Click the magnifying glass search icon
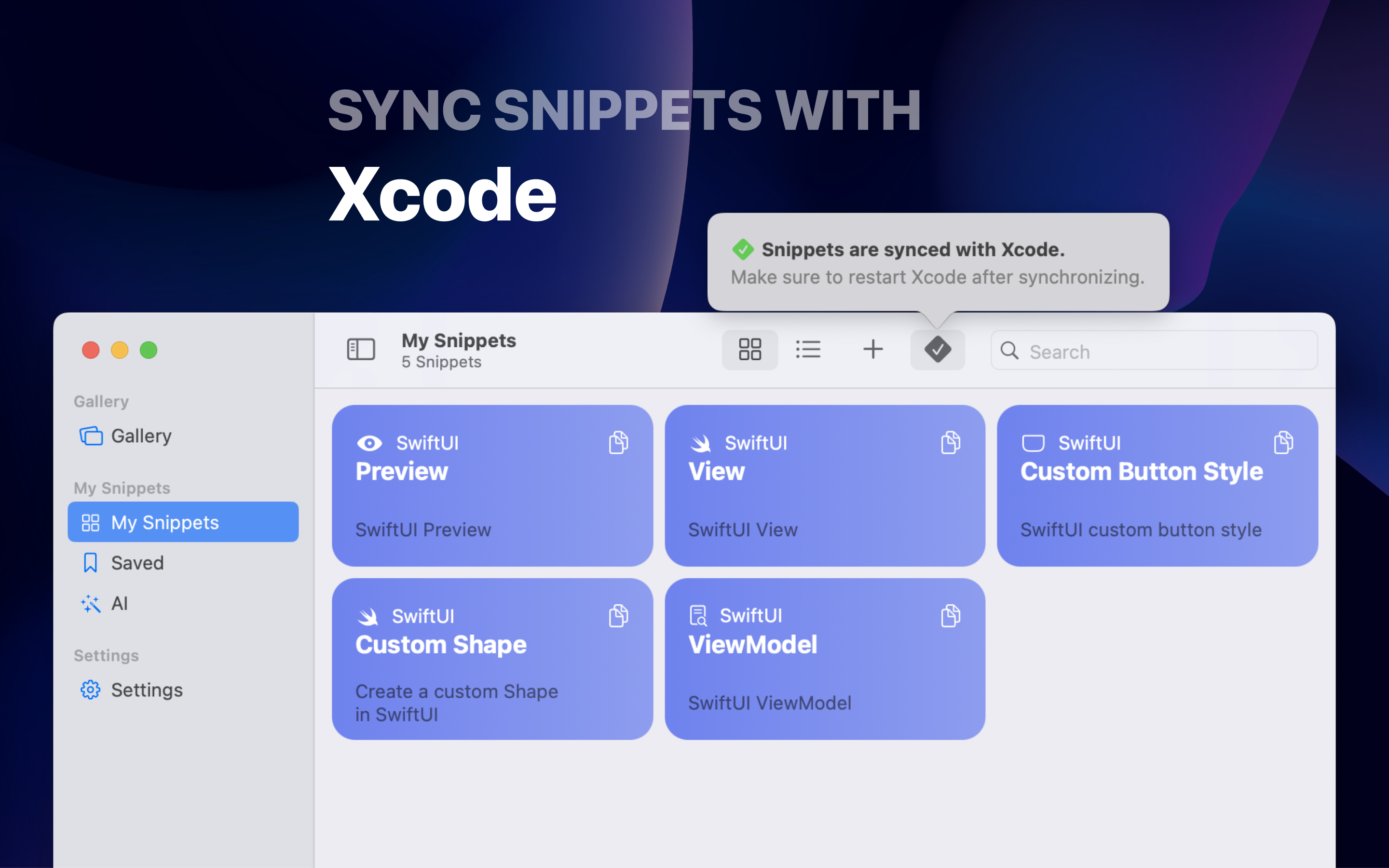1389x868 pixels. [x=1009, y=350]
